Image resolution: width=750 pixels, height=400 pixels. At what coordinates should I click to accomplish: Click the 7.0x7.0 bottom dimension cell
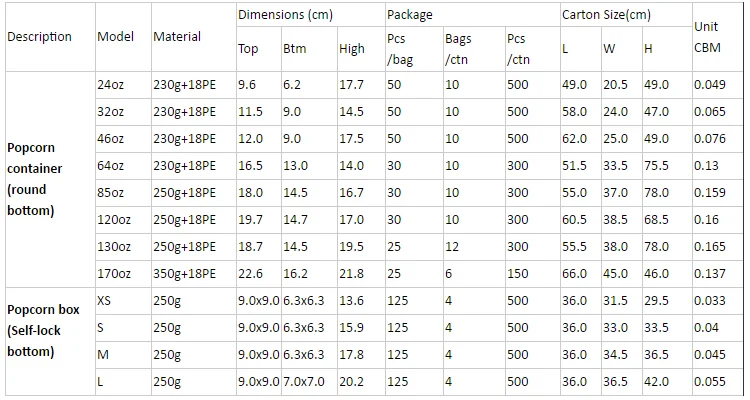pyautogui.click(x=304, y=382)
